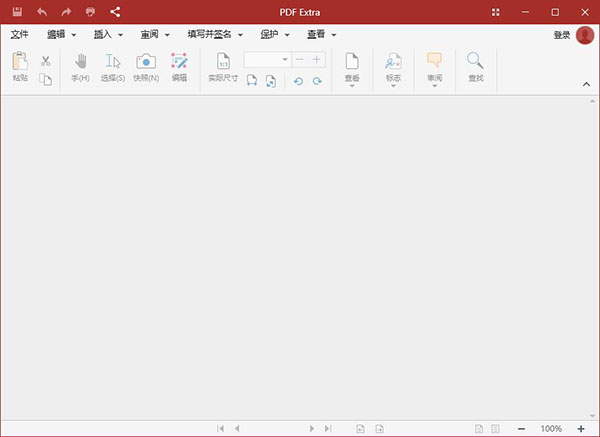Go to first page
The width and height of the screenshot is (600, 437).
[220, 428]
